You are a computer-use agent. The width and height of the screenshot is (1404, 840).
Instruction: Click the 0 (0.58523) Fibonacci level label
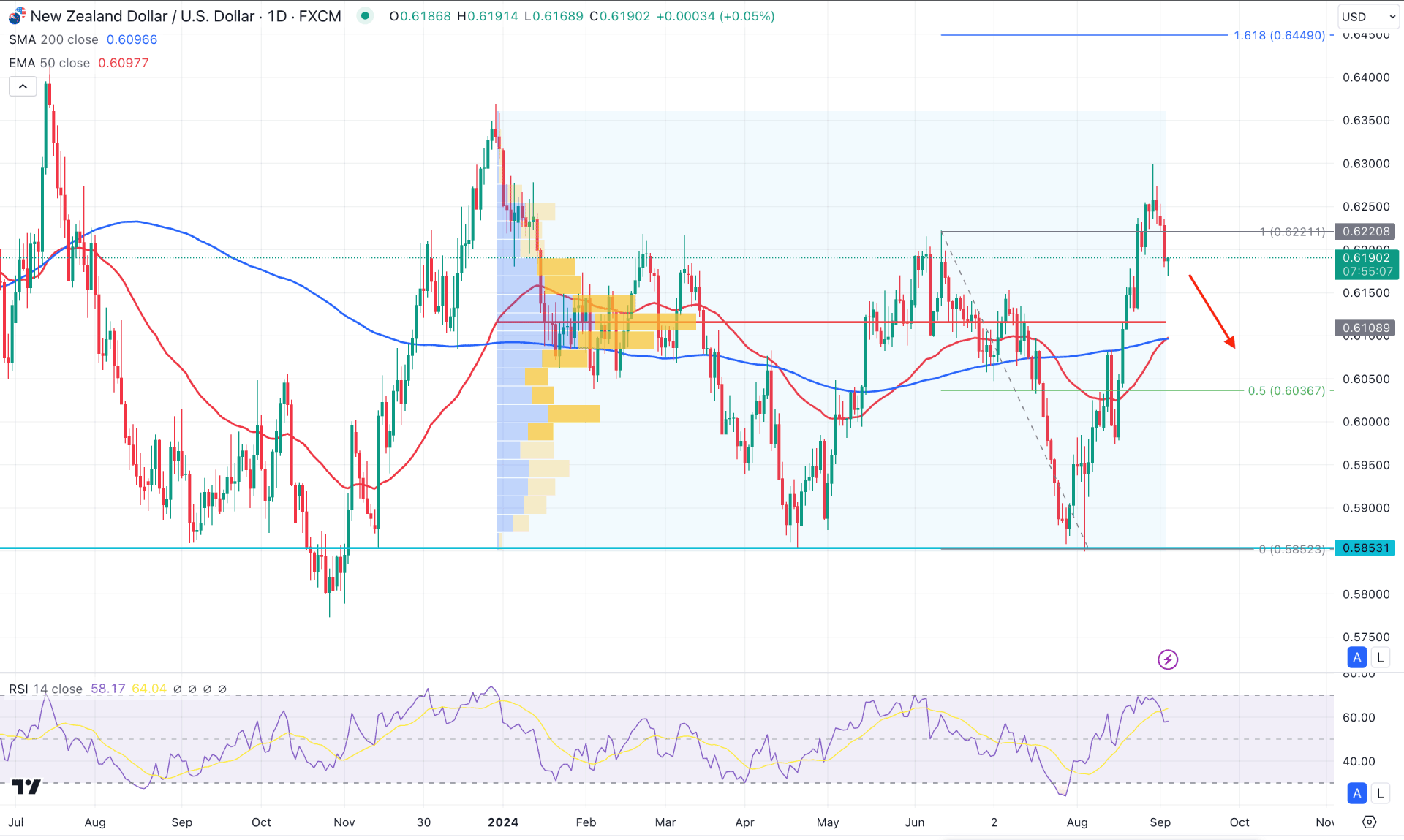[1292, 549]
